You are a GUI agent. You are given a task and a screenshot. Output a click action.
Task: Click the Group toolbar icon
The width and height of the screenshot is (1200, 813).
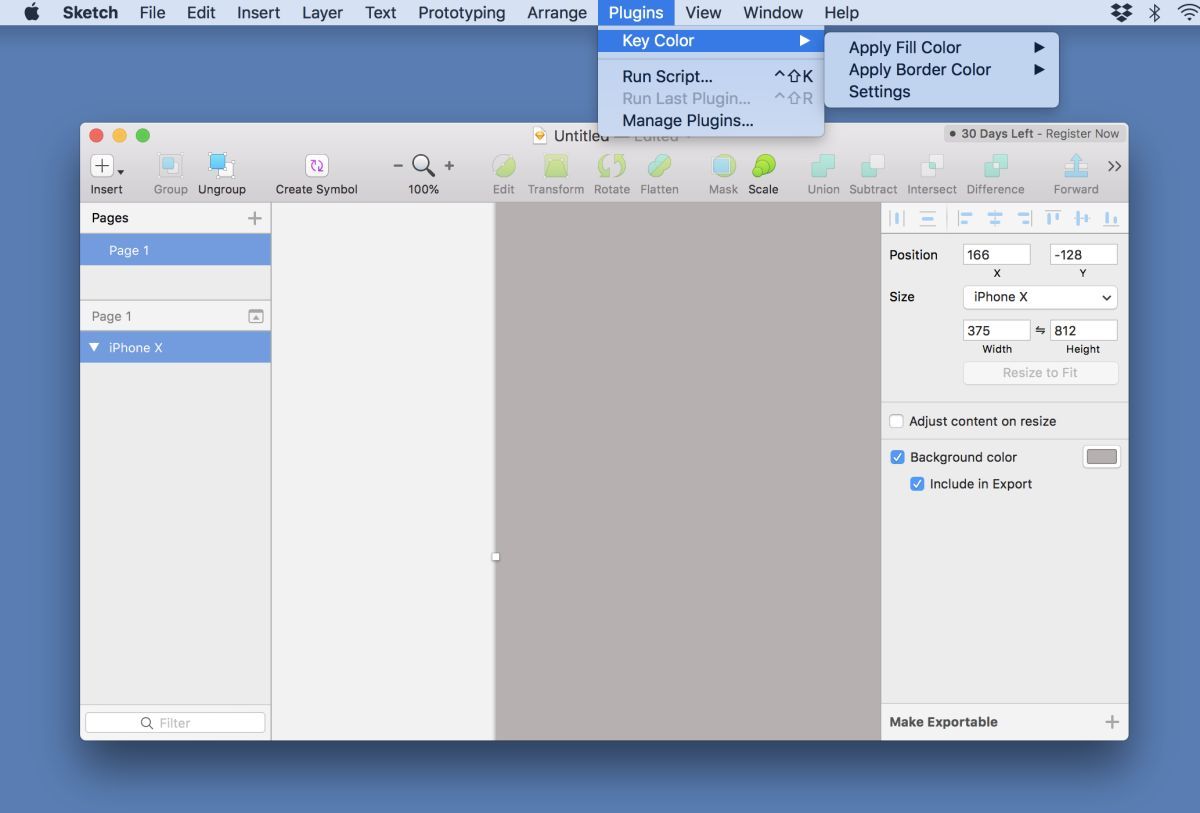[171, 166]
